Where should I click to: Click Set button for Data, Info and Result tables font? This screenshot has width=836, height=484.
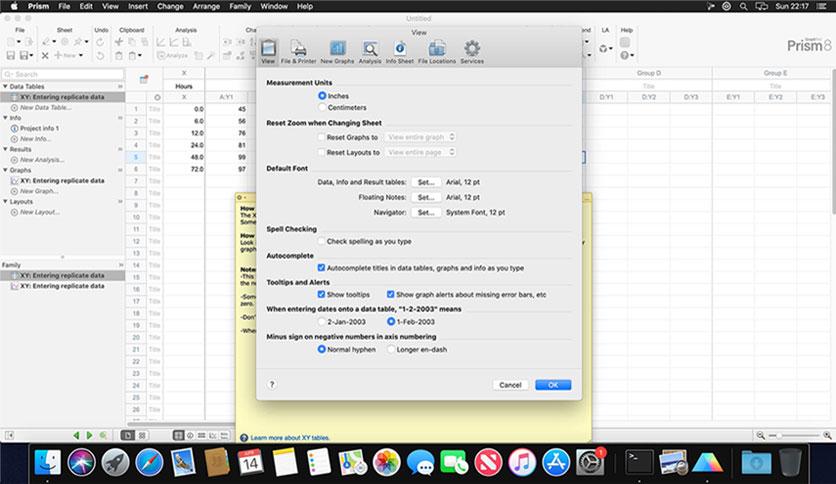(426, 182)
